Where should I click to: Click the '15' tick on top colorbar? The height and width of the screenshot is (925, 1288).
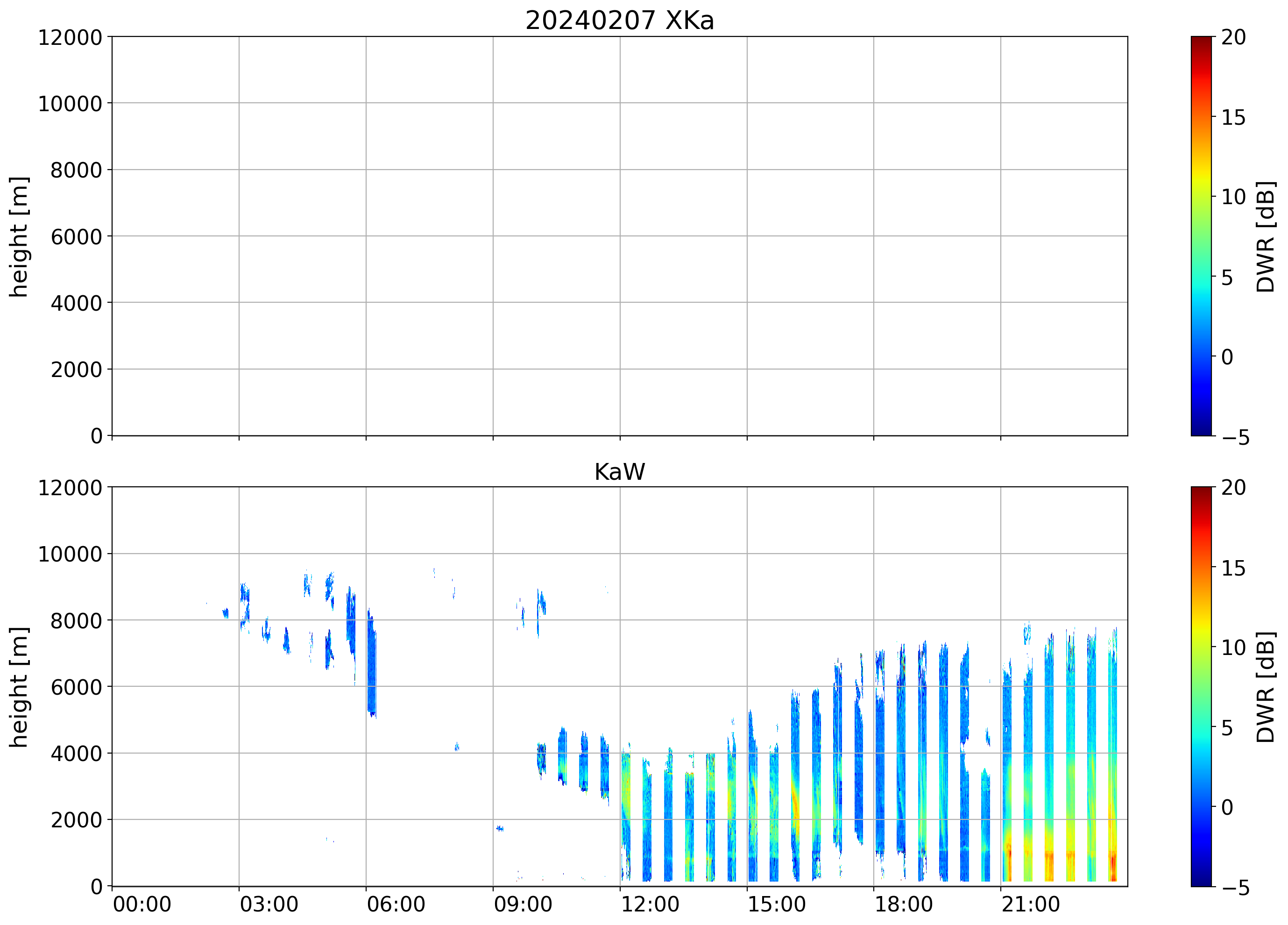click(x=1233, y=118)
